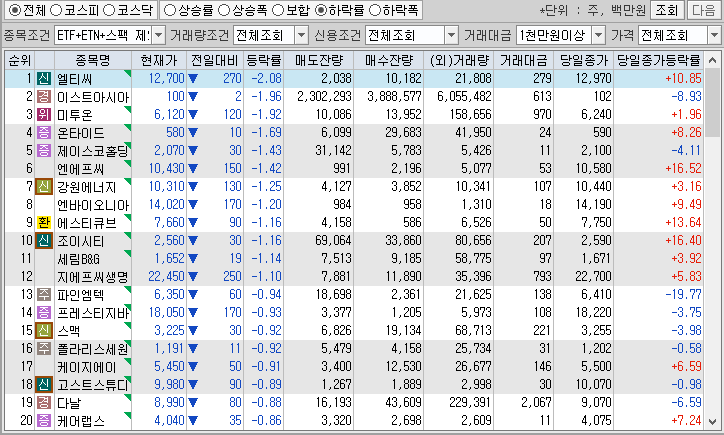Click the vertical scrollbar thumb
This screenshot has width=724, height=435.
(712, 102)
